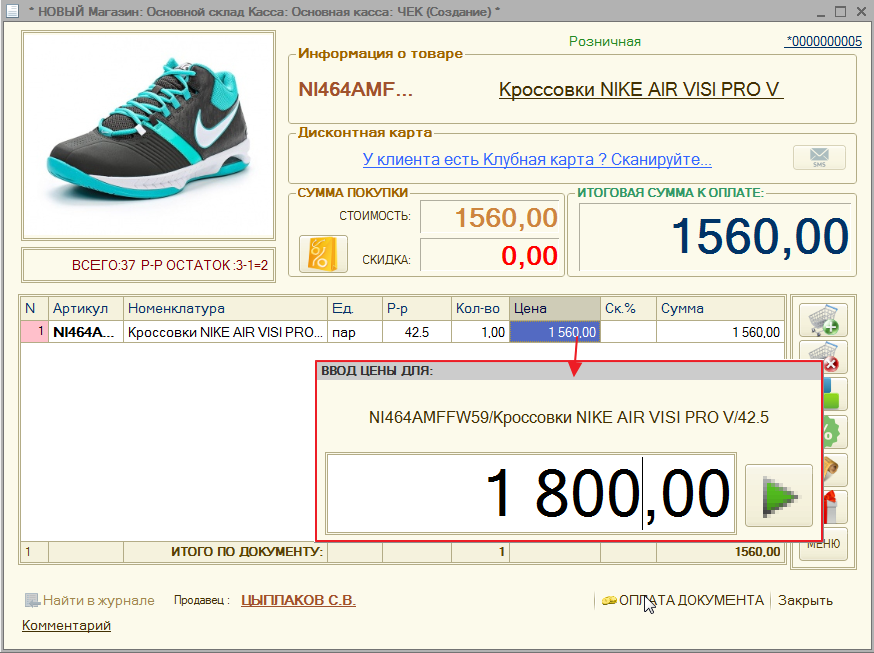Click the price input field showing 1 800,00
This screenshot has height=653, width=874.
pyautogui.click(x=531, y=494)
